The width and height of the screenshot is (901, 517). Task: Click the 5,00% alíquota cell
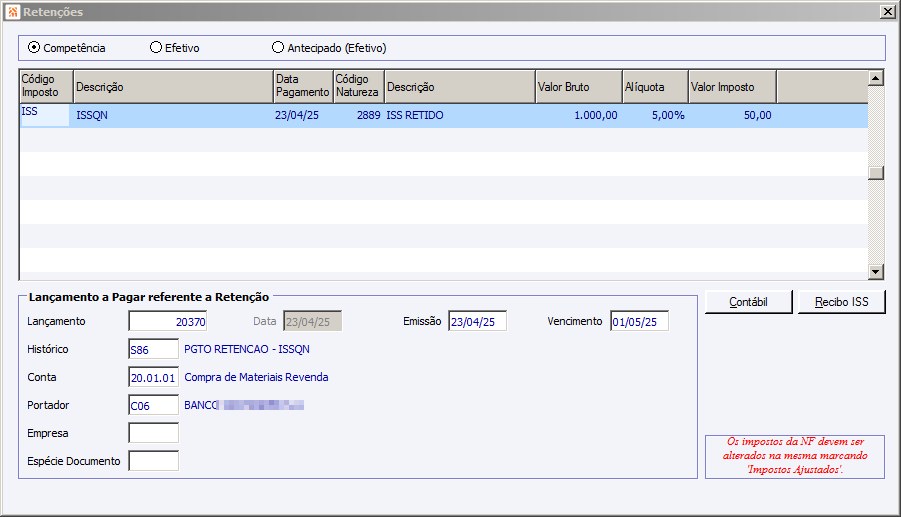coord(656,115)
